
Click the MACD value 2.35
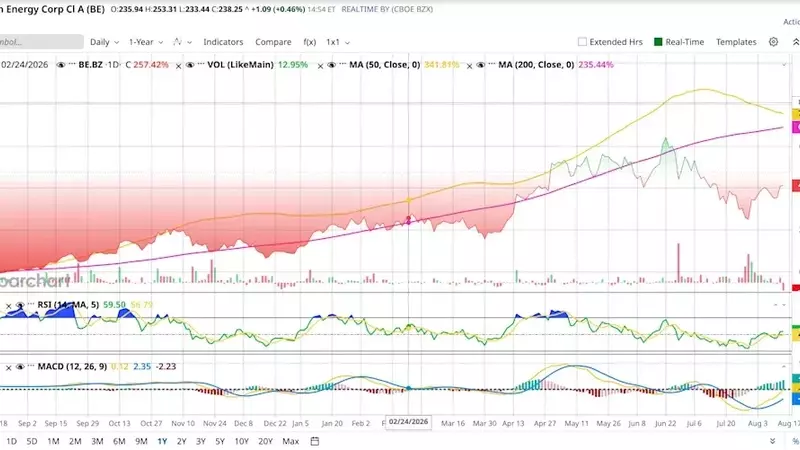[x=142, y=366]
